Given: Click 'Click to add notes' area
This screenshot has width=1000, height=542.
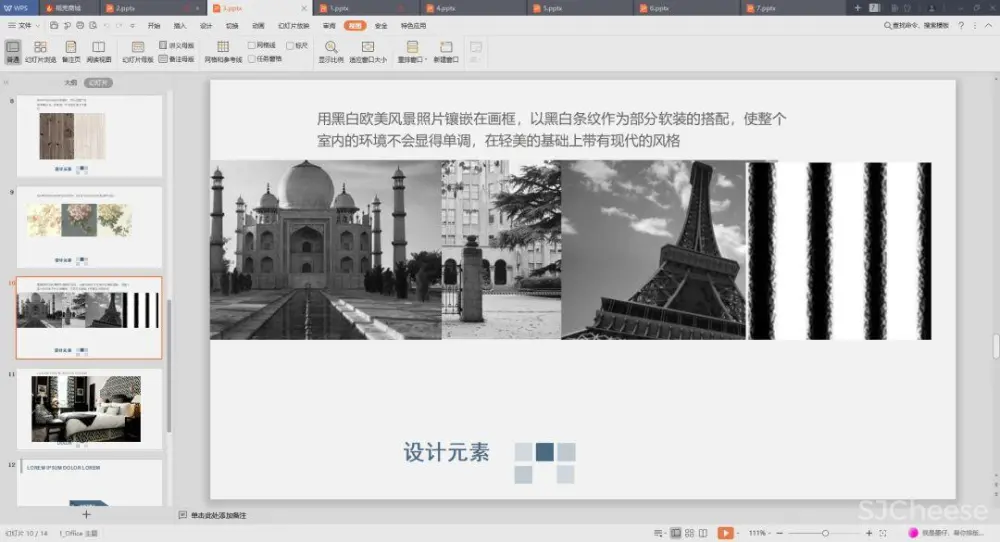Looking at the screenshot, I should [218, 515].
